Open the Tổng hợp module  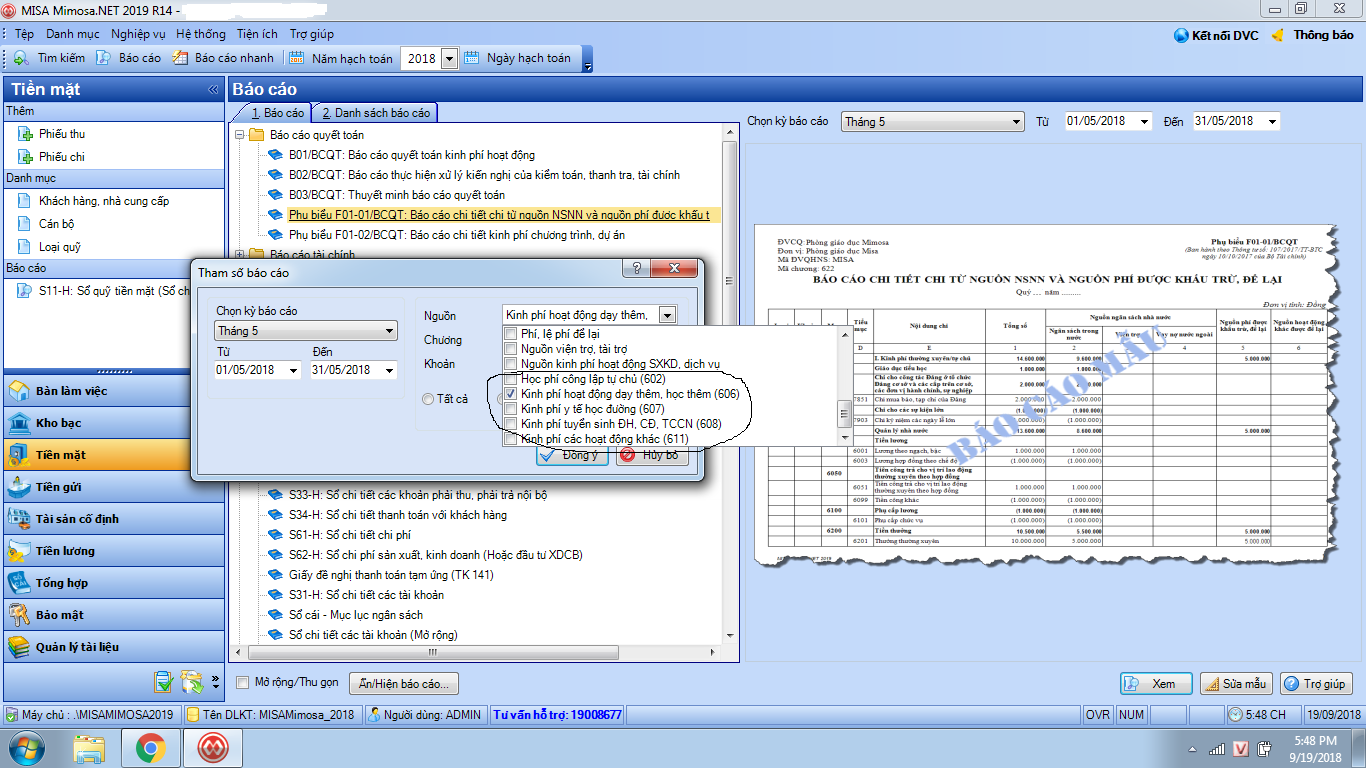[x=113, y=583]
